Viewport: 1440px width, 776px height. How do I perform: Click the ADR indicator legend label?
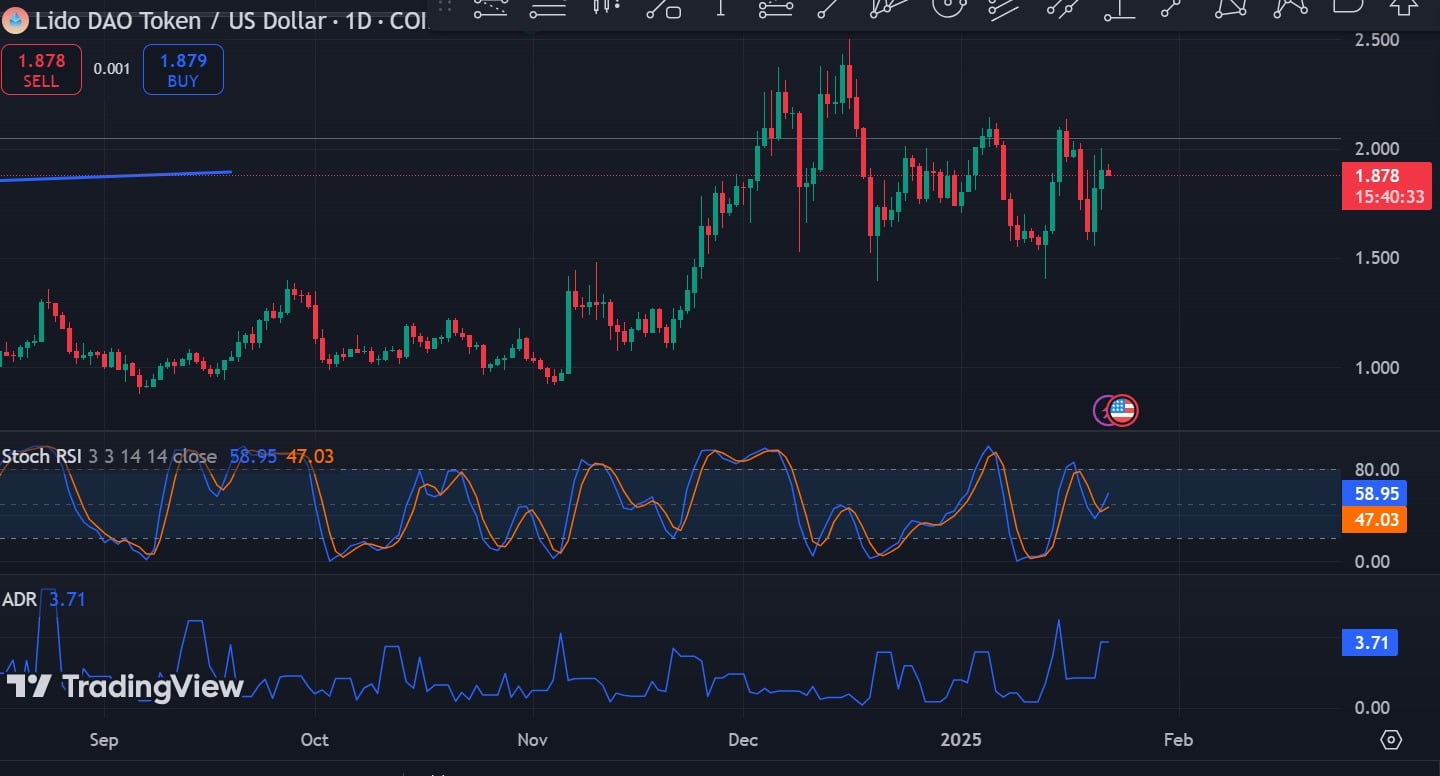19,600
